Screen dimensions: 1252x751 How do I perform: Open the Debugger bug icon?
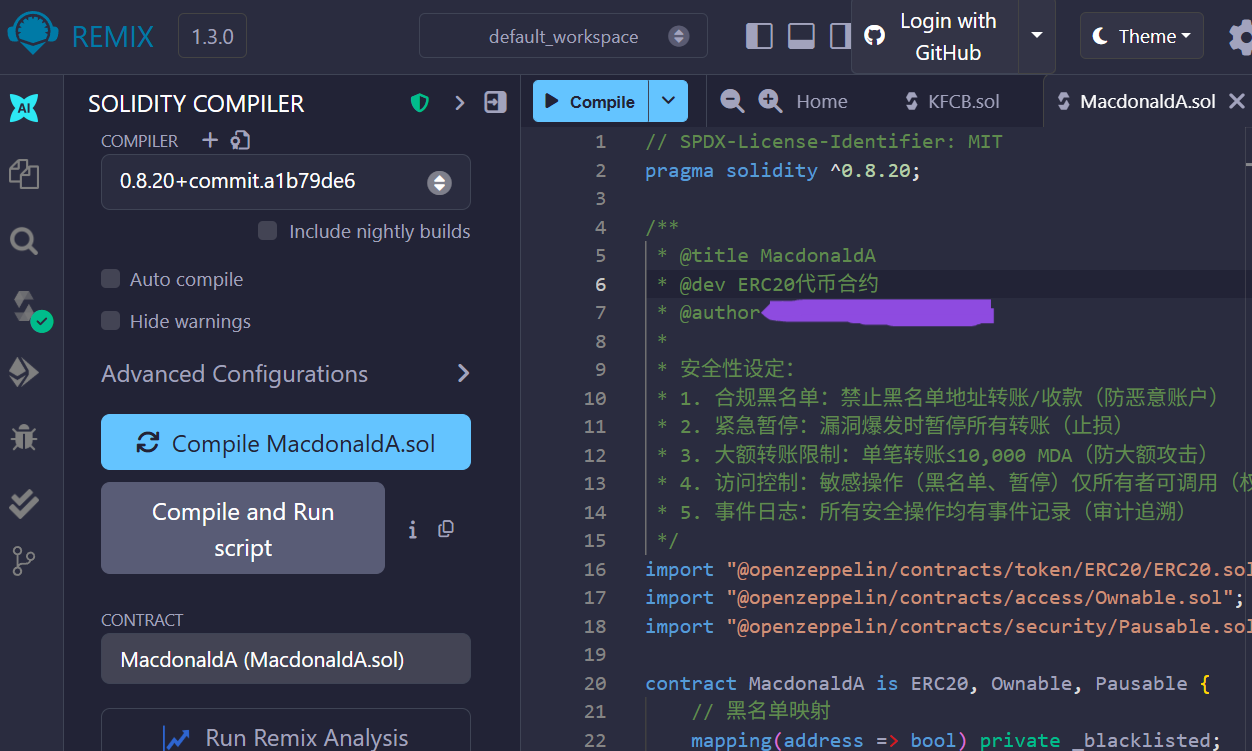pyautogui.click(x=24, y=437)
